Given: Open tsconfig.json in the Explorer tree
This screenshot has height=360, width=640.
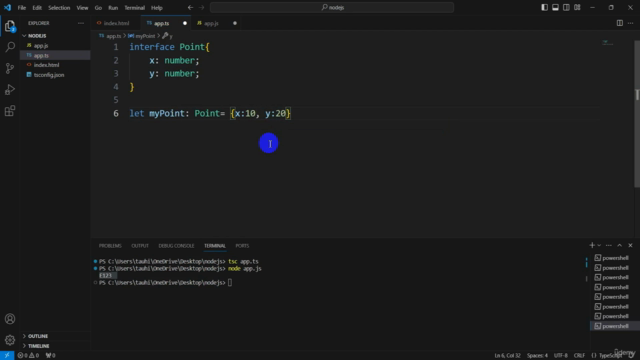Looking at the screenshot, I should point(55,75).
